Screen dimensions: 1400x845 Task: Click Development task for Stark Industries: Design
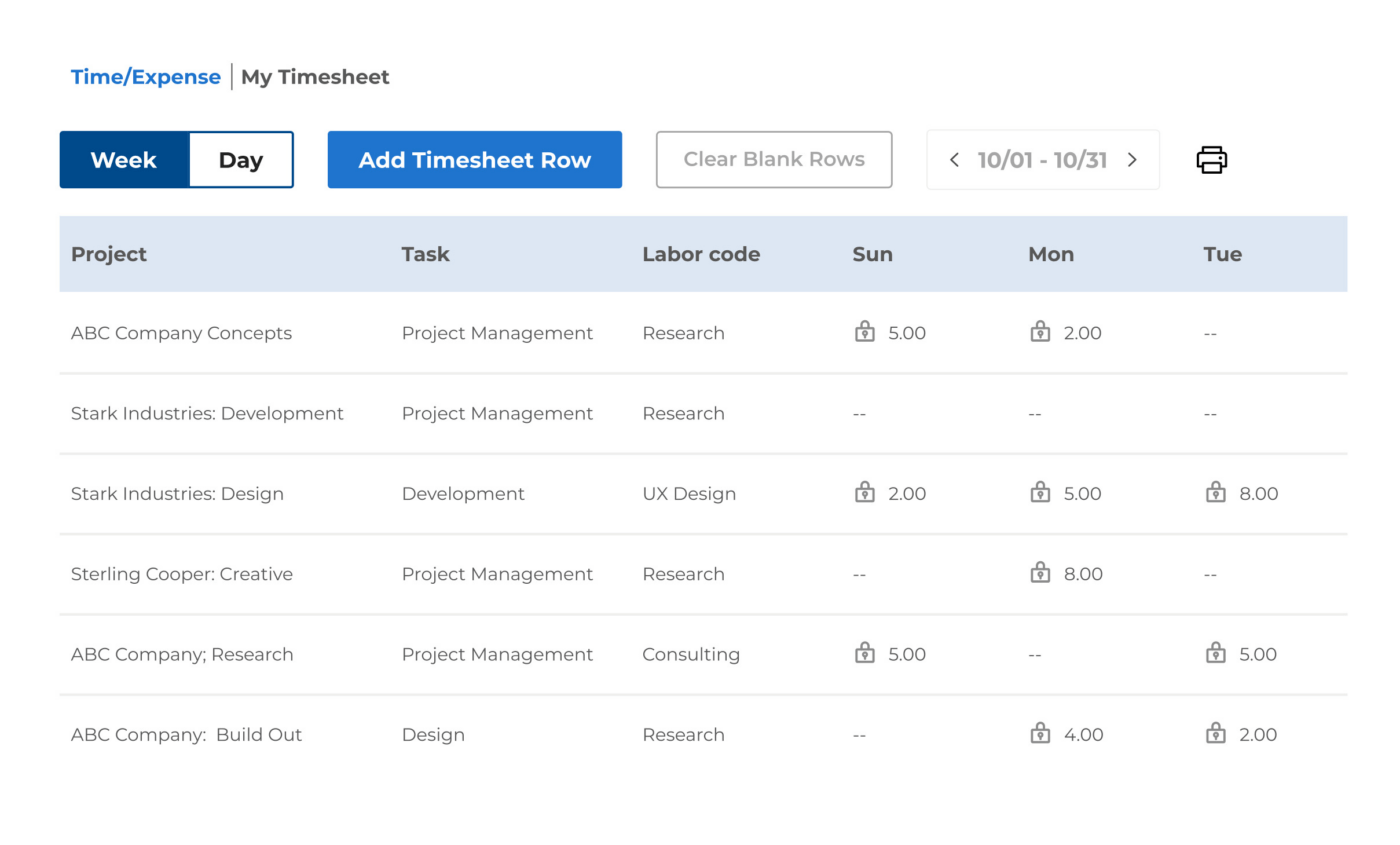463,494
